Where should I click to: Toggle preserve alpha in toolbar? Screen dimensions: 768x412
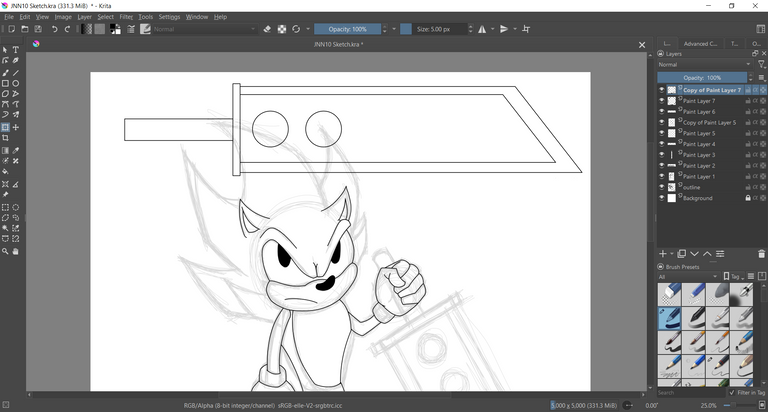tap(282, 29)
